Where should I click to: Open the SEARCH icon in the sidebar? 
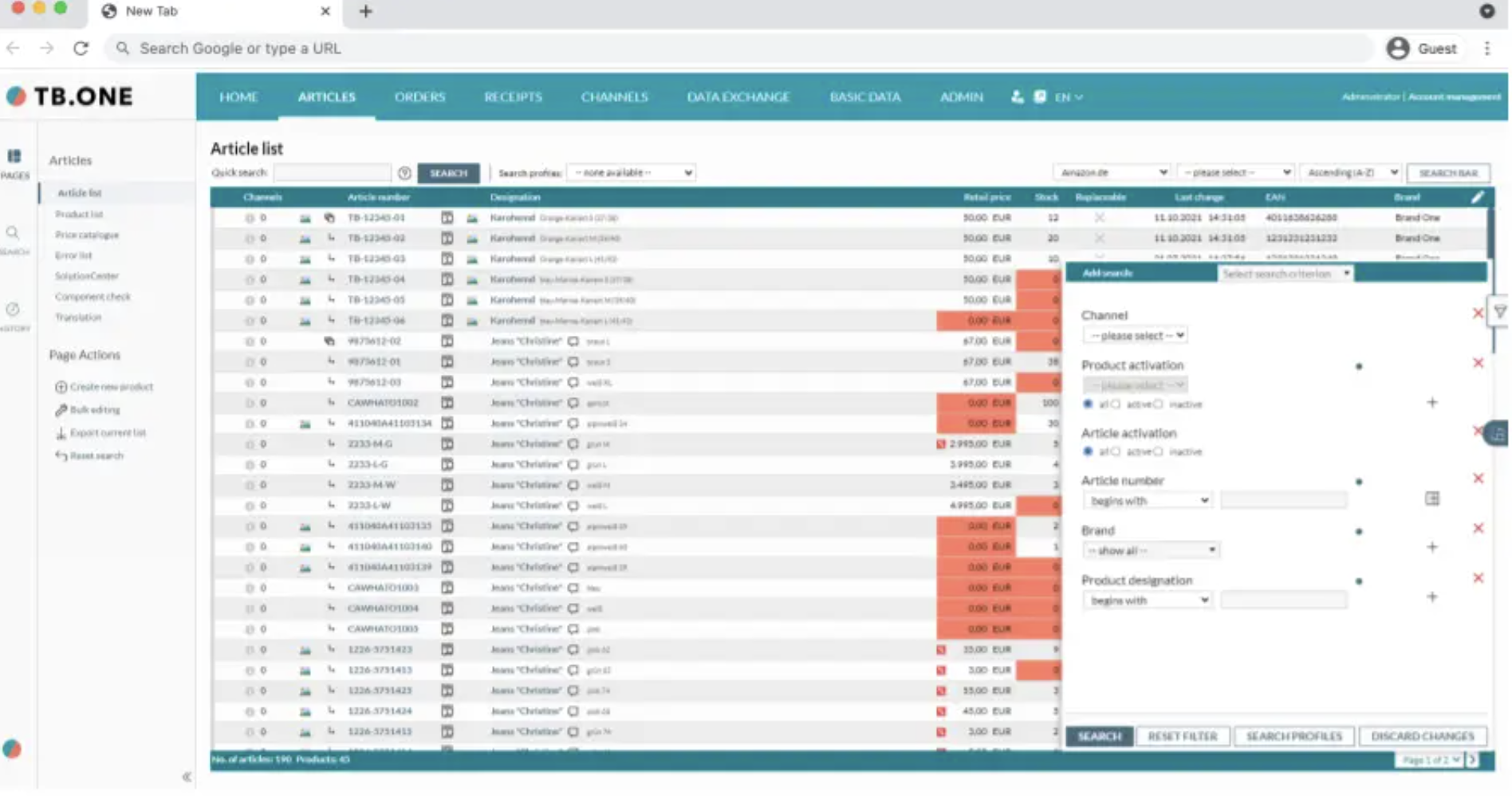(13, 234)
